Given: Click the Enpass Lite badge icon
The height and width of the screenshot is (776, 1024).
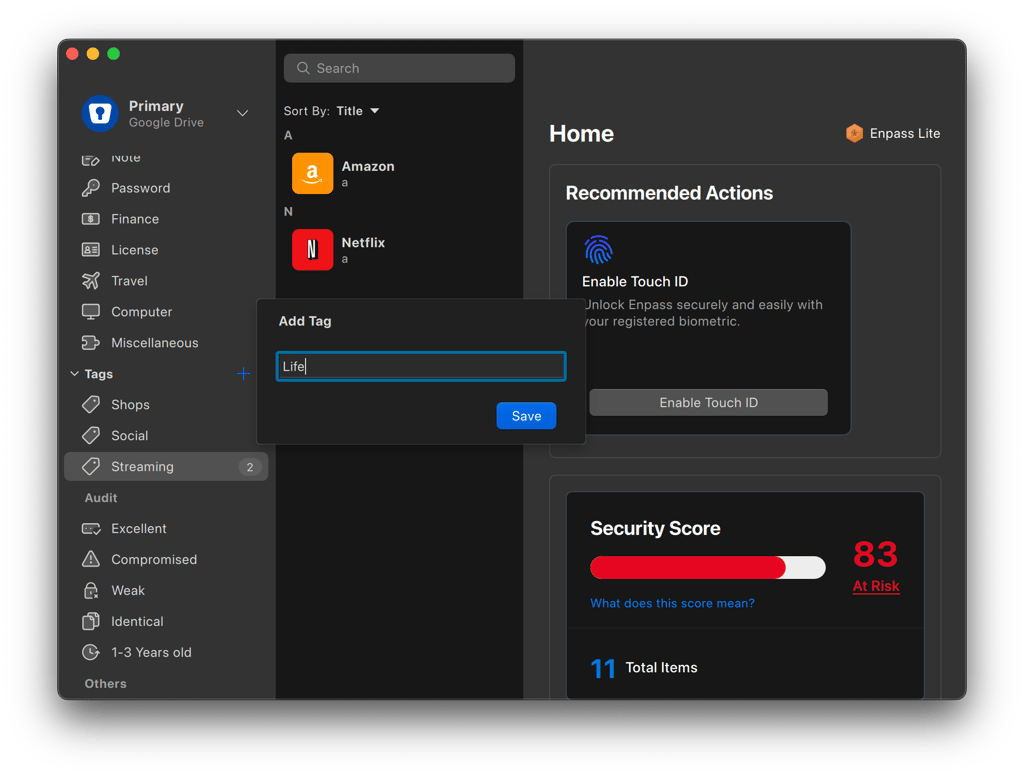Looking at the screenshot, I should [x=854, y=133].
